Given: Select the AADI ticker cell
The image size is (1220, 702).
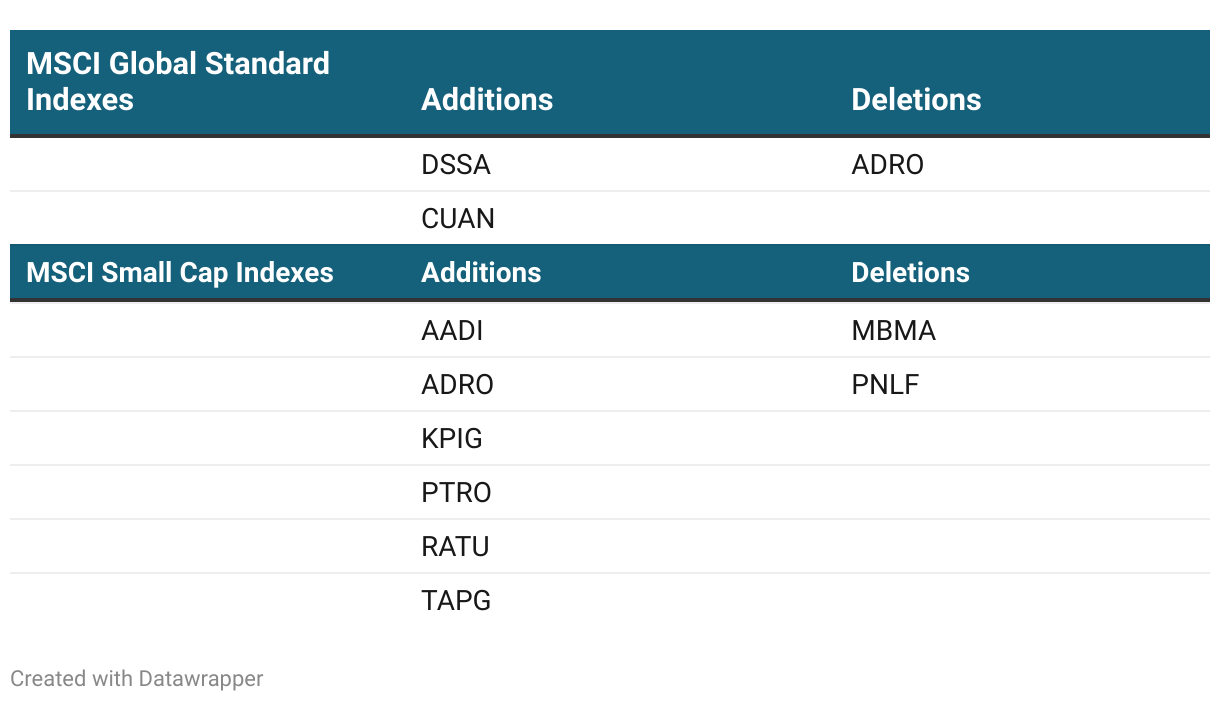Looking at the screenshot, I should tap(452, 331).
